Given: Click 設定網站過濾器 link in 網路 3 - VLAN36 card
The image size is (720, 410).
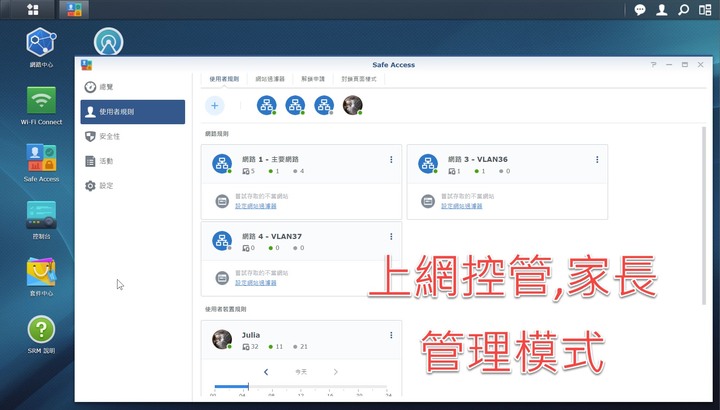Looking at the screenshot, I should click(461, 206).
